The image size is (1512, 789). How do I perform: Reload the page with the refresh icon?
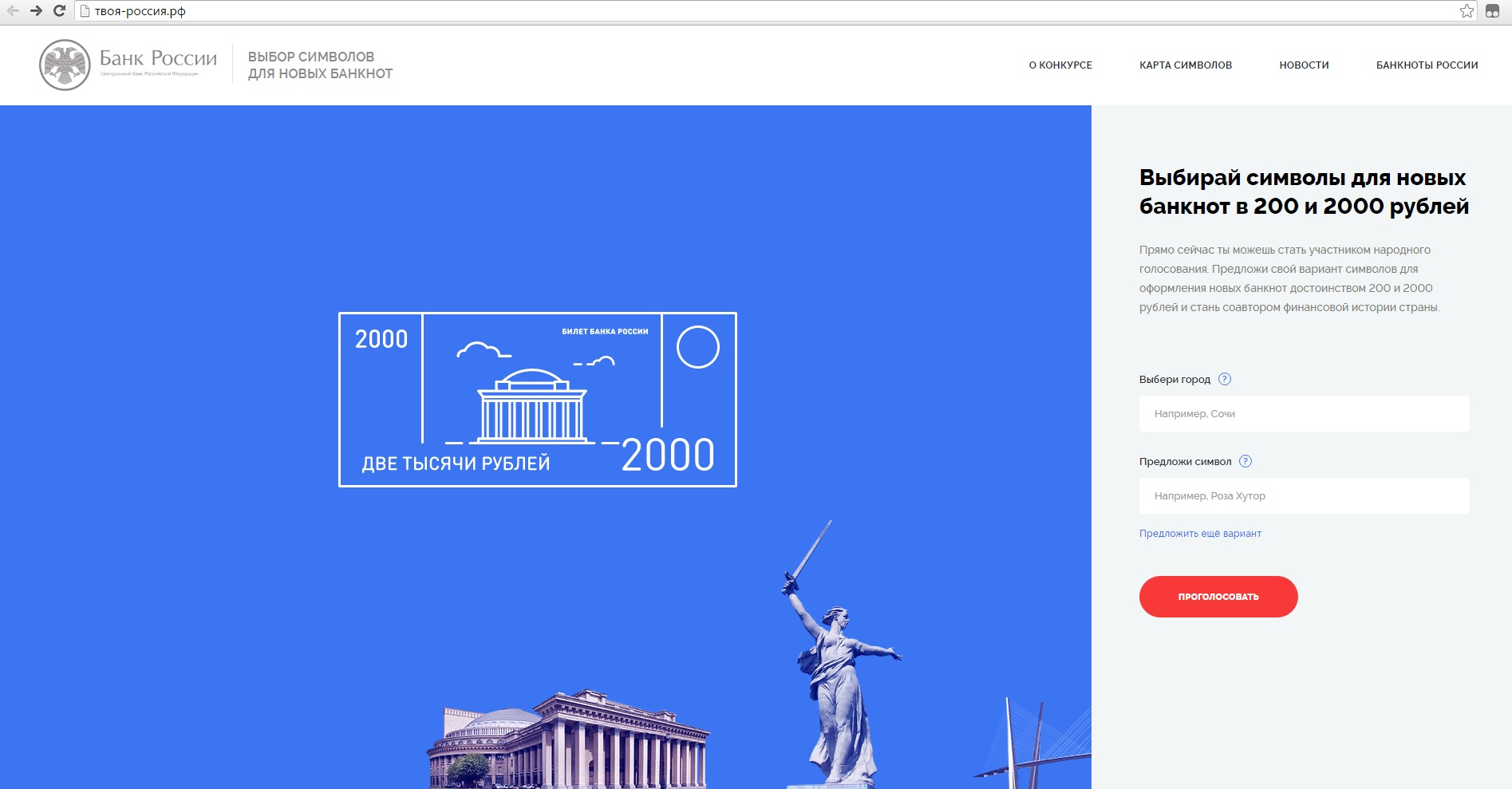[59, 11]
